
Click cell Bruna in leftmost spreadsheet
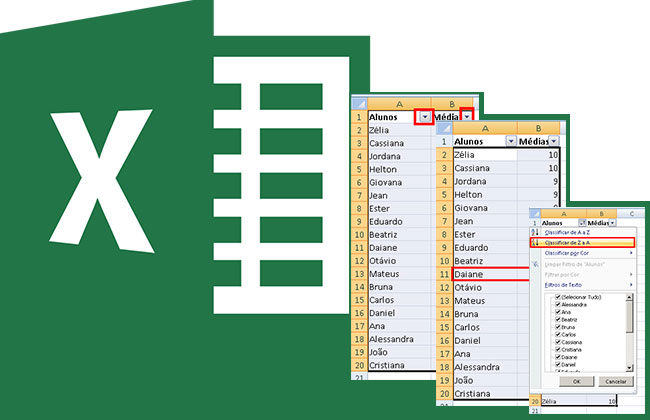pyautogui.click(x=399, y=287)
